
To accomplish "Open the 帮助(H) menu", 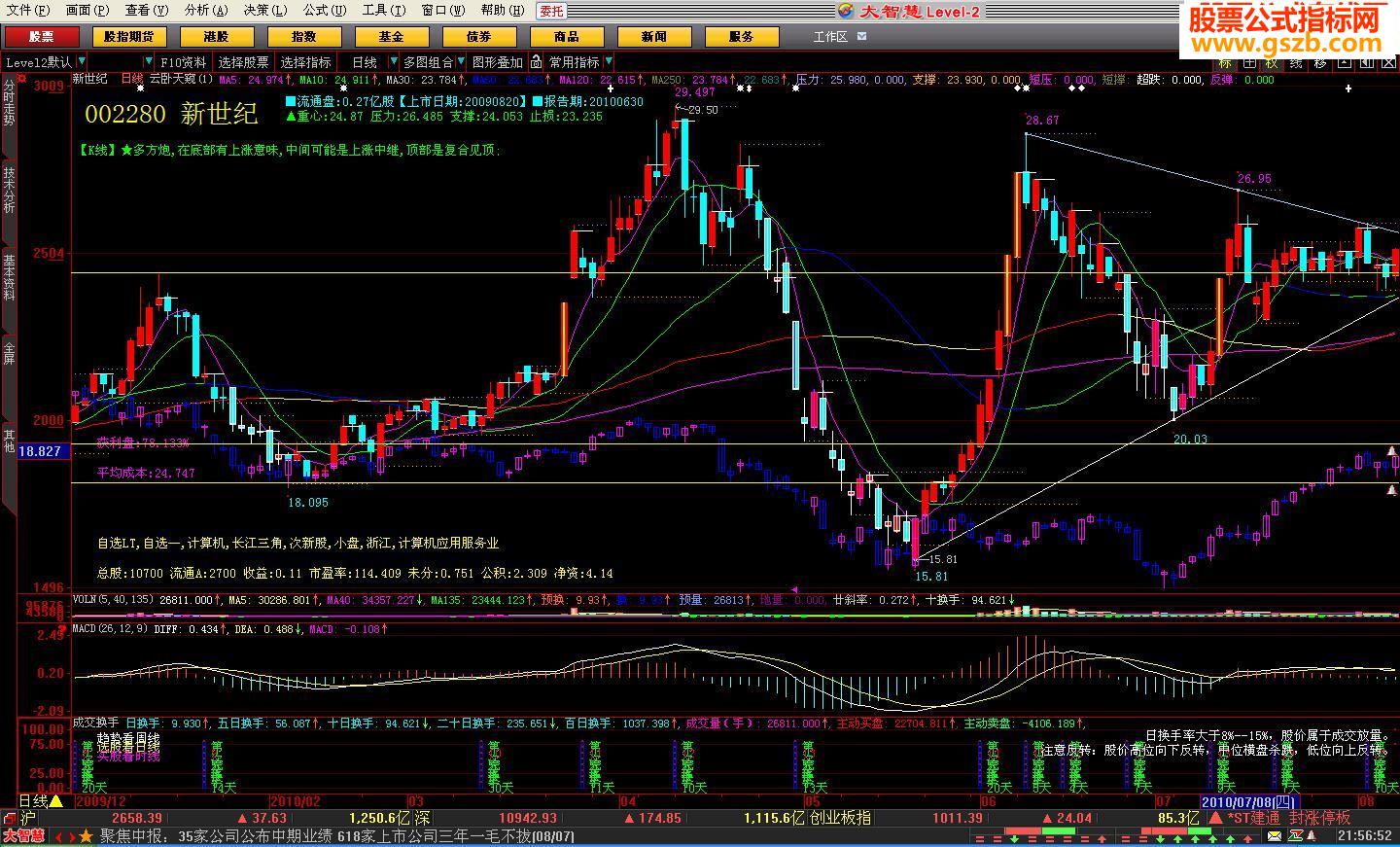I will click(503, 11).
